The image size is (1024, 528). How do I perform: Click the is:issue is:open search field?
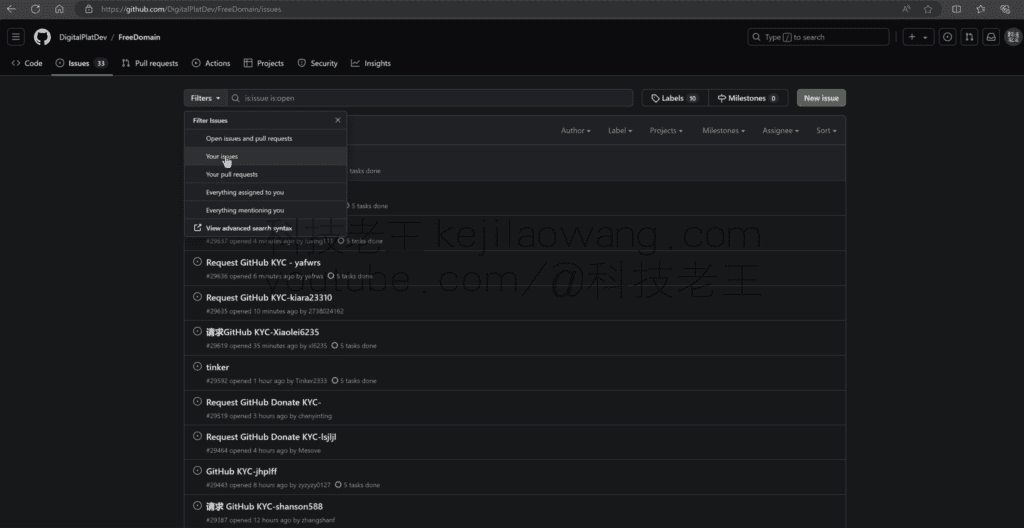430,98
